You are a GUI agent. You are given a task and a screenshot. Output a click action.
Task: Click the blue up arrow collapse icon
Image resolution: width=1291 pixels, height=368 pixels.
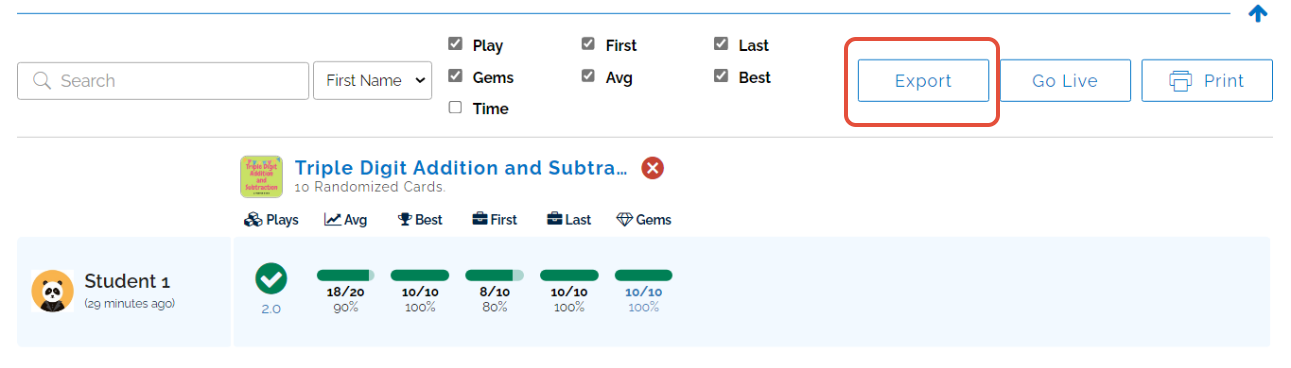(x=1258, y=13)
